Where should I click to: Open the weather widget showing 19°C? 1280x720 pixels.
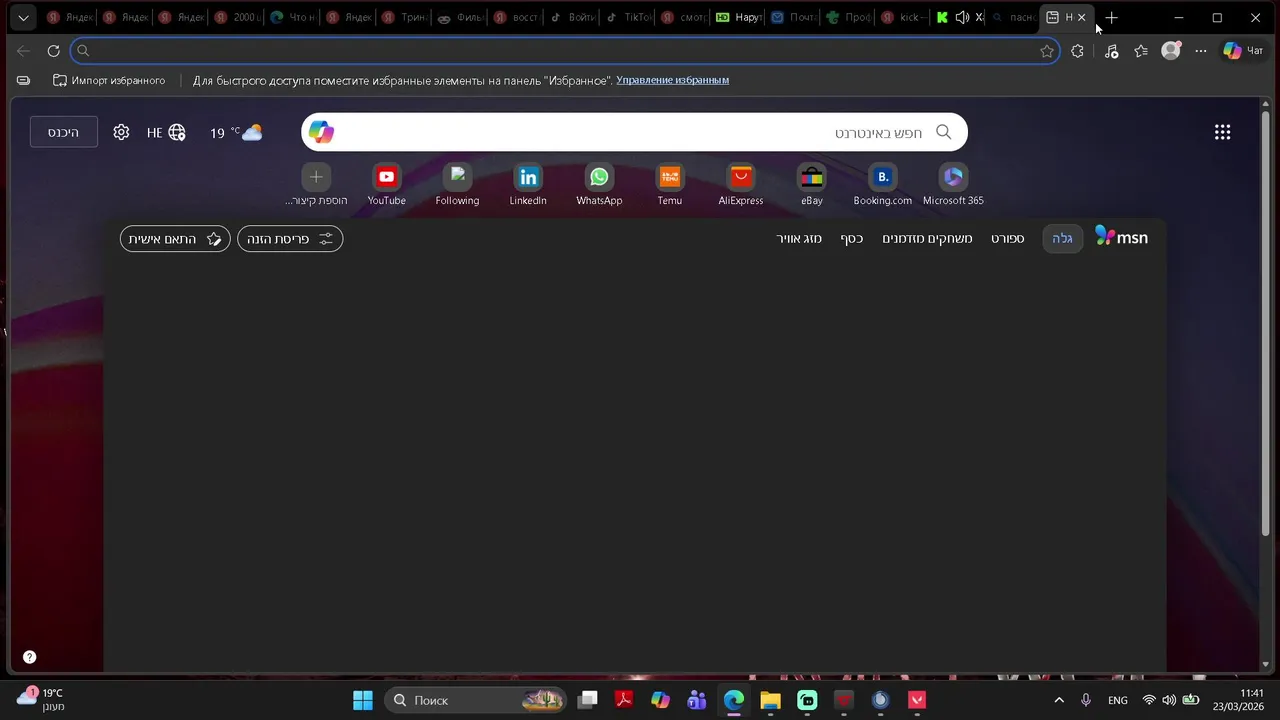click(x=236, y=132)
